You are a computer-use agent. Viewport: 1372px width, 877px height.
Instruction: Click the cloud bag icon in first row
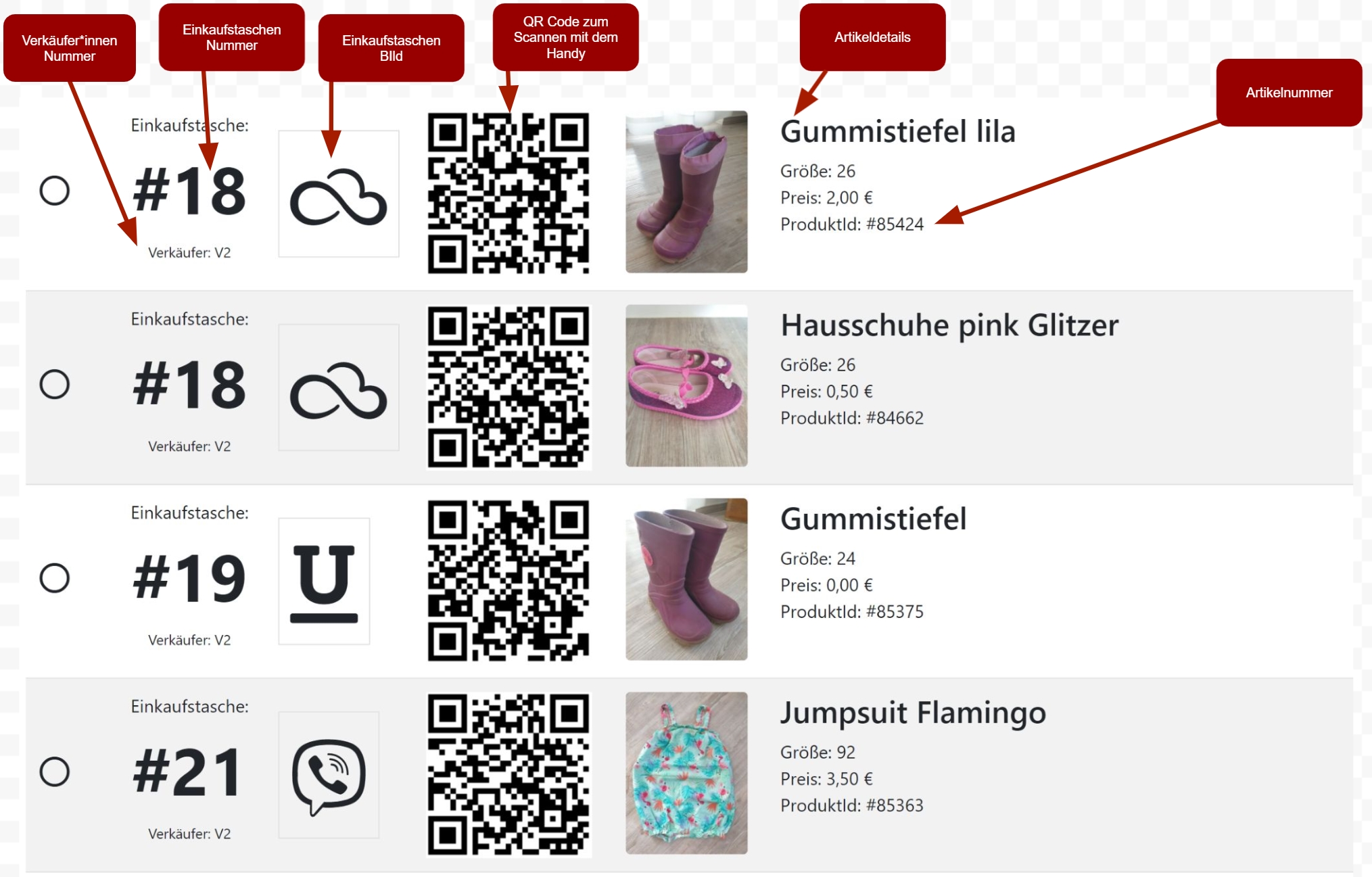coord(339,194)
